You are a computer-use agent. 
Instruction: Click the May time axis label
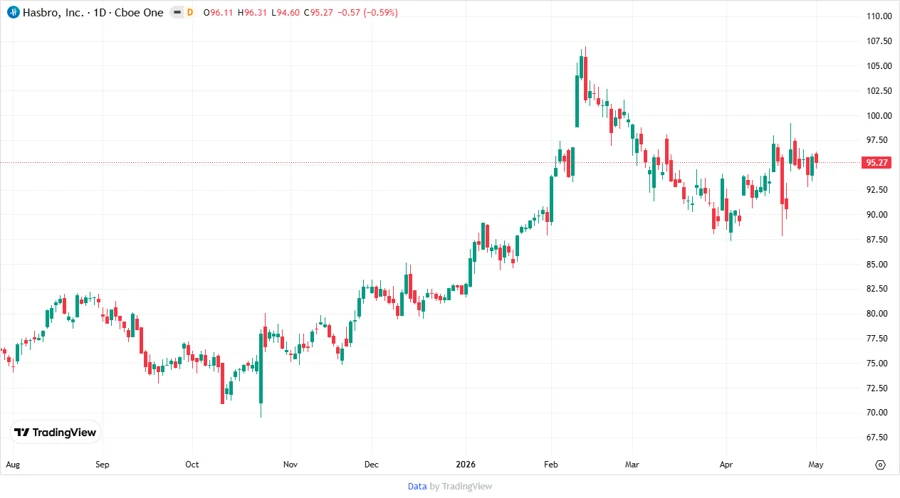[x=816, y=465]
